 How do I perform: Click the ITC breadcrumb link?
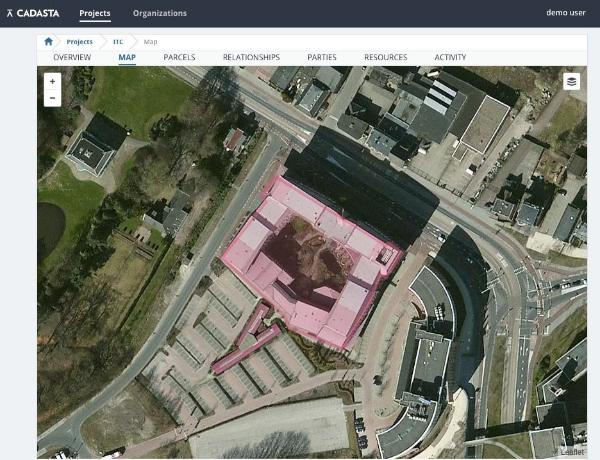tap(118, 42)
